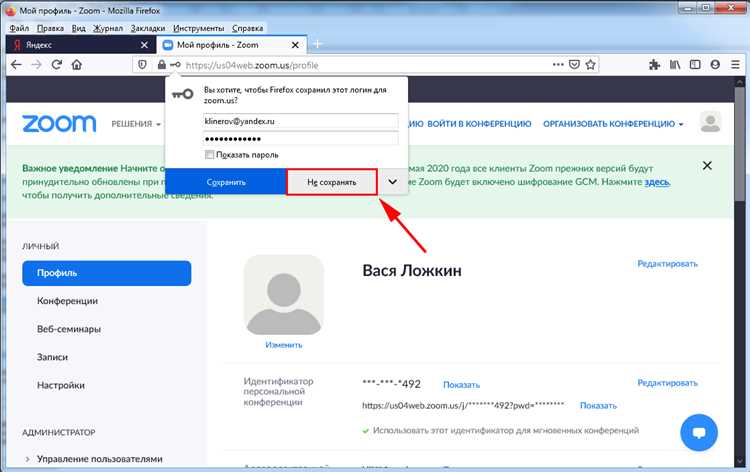Open the Firefox home page icon
This screenshot has height=472, width=750.
point(77,65)
